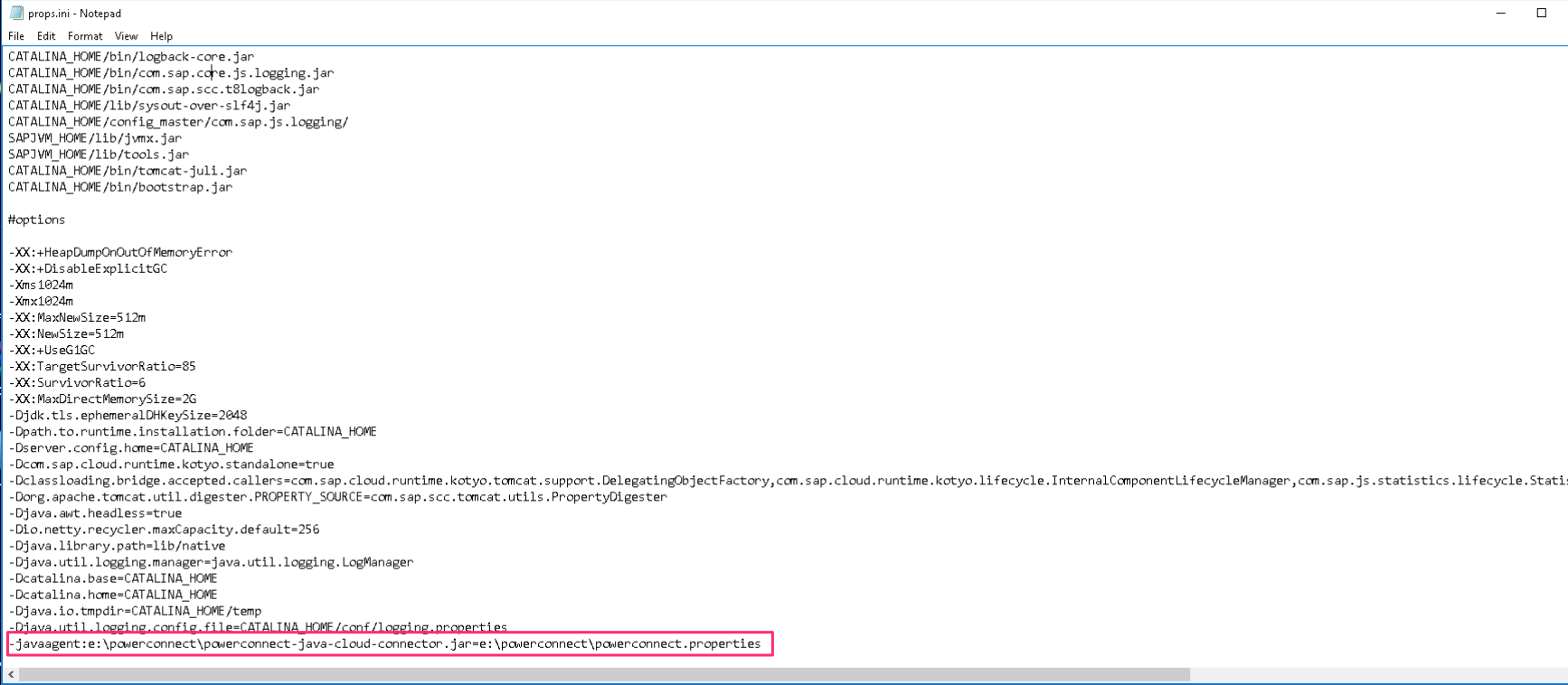Maximize the Notepad window
The height and width of the screenshot is (685, 1568).
[1542, 14]
